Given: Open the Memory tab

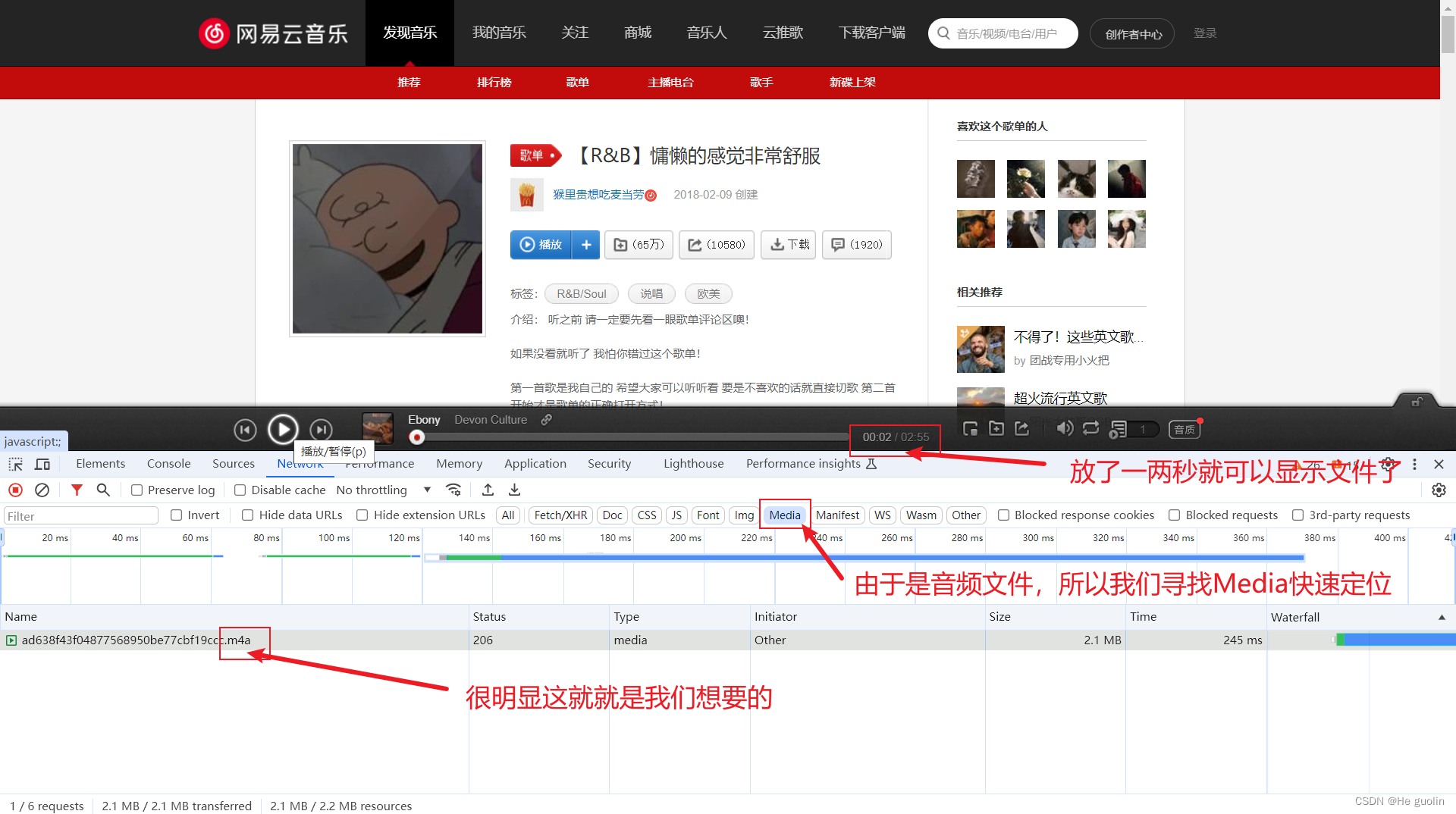Looking at the screenshot, I should tap(459, 464).
